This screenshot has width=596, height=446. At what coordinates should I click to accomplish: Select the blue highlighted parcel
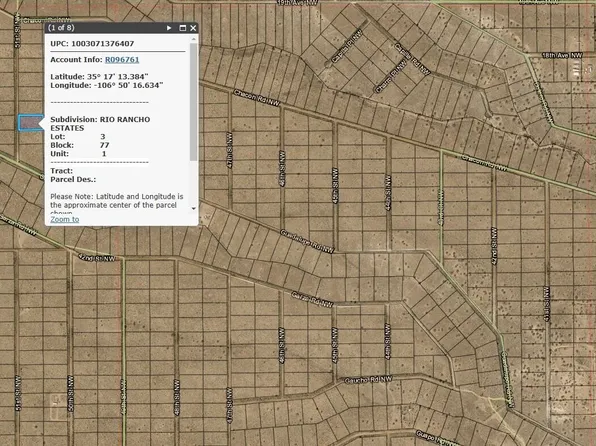30,123
